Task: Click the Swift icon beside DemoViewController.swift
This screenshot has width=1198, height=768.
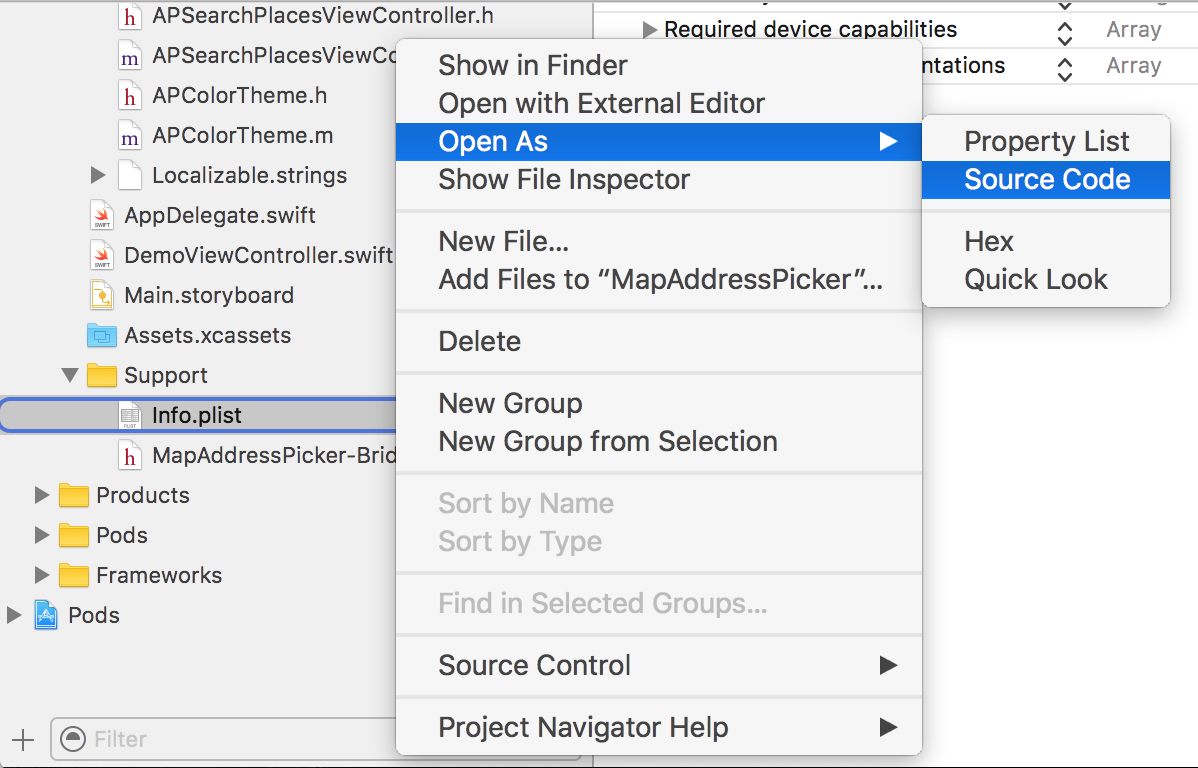Action: [101, 256]
